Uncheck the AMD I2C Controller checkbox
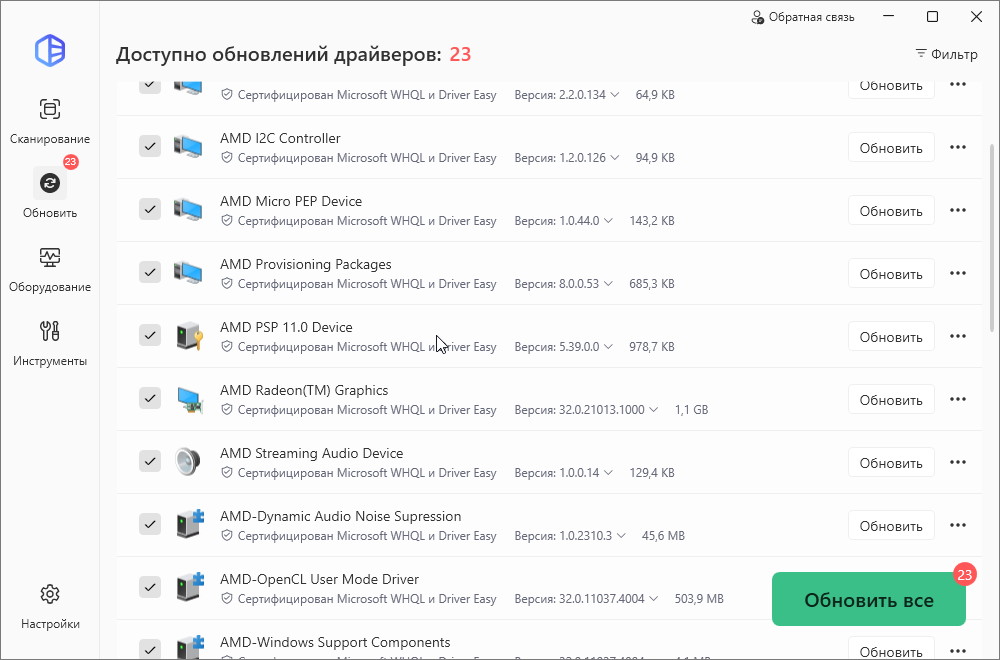The image size is (1000, 660). coord(150,146)
